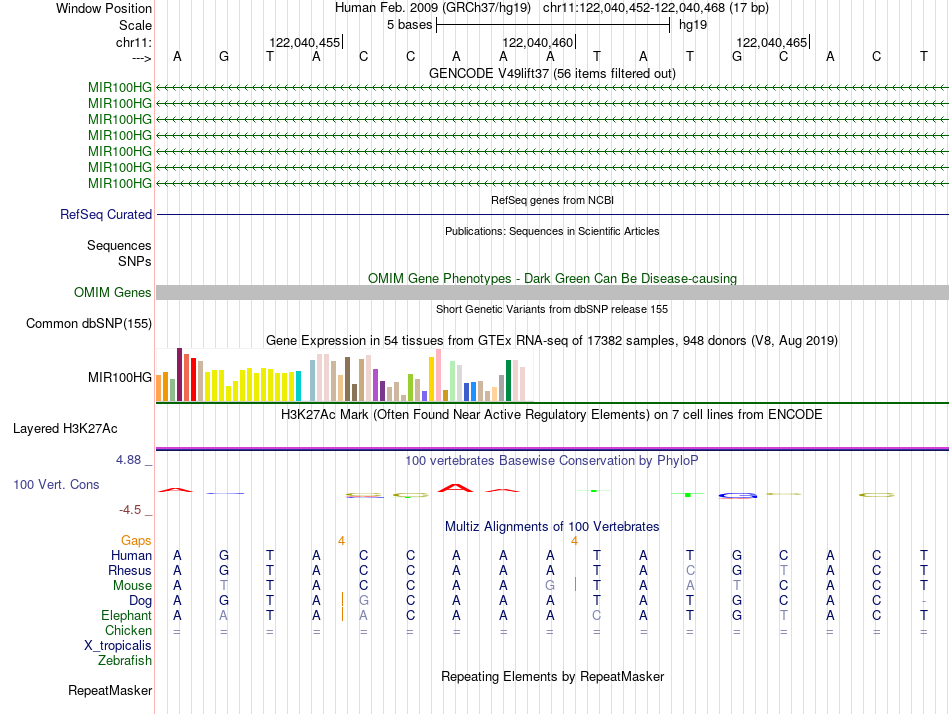Click the 100 vertebrates Basewise Conservation title
Image resolution: width=950 pixels, height=714 pixels.
(x=552, y=461)
